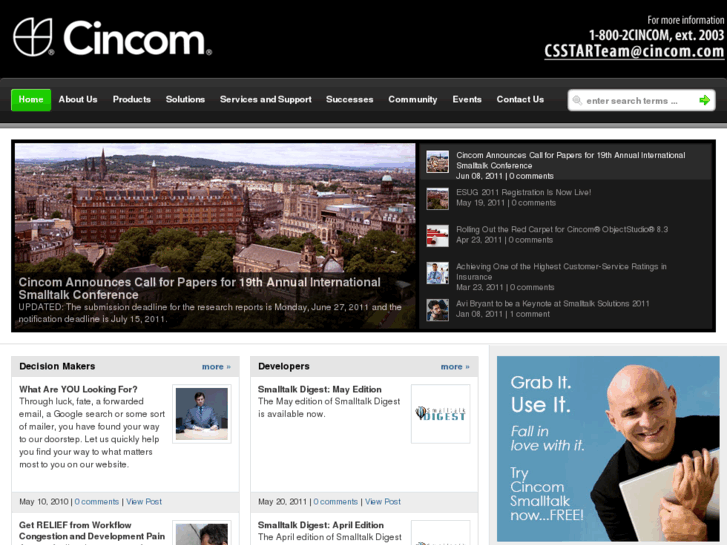
Task: Open 'What Are YOU Looking For?' post title
Action: pos(78,389)
